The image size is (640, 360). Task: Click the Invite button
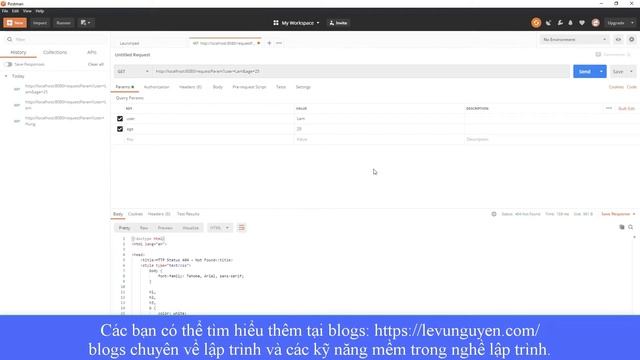pyautogui.click(x=338, y=23)
